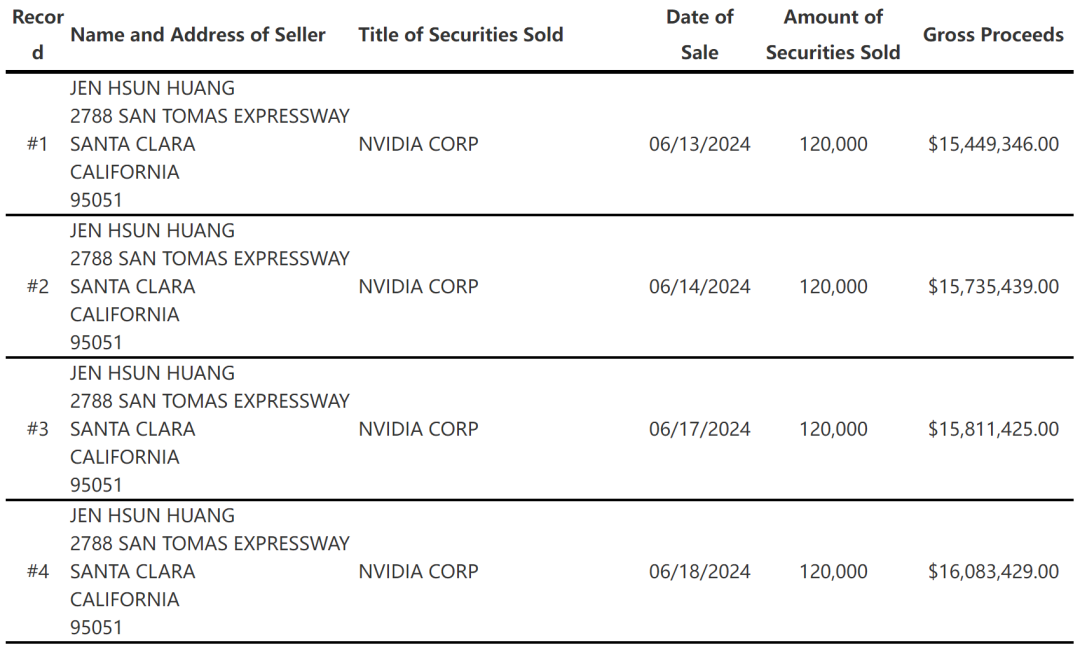Select record number #2 cell
Viewport: 1080px width, 652px height.
click(x=37, y=287)
